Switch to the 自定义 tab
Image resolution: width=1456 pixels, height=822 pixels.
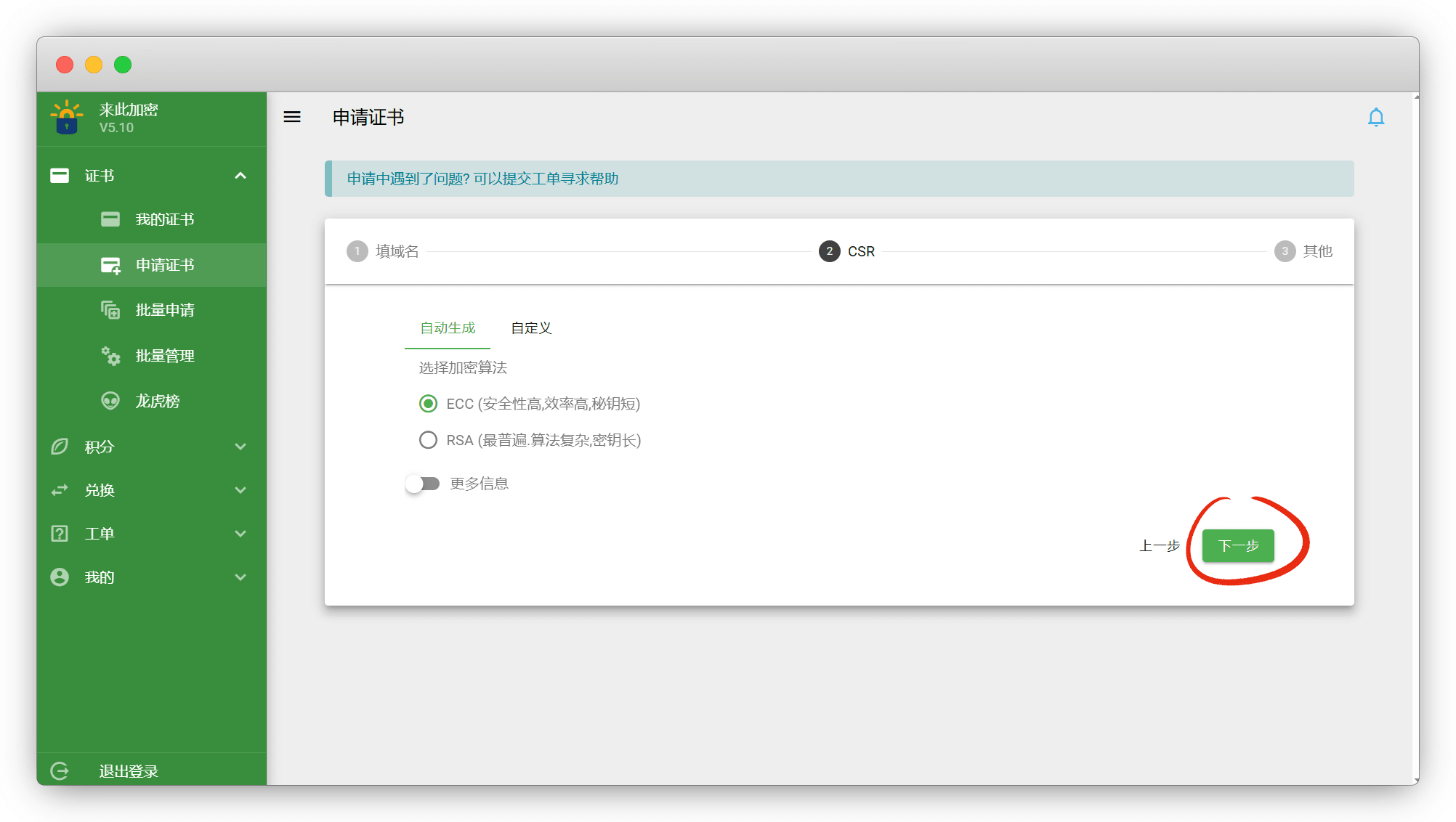click(531, 328)
